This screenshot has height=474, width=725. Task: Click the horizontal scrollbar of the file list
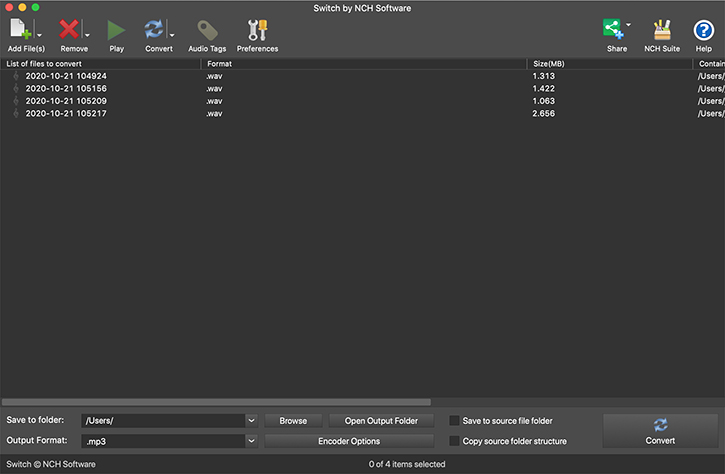point(216,402)
